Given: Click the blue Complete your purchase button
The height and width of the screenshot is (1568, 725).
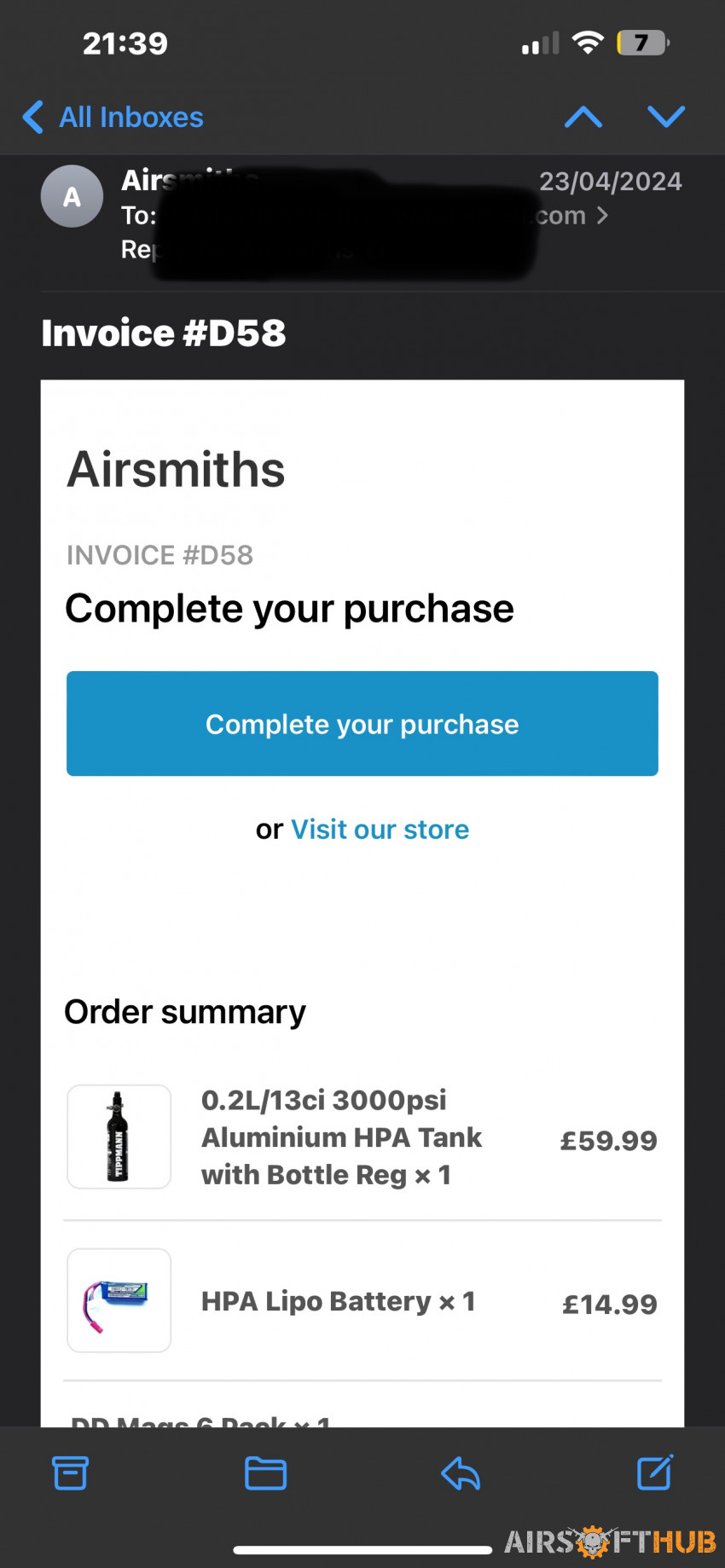Looking at the screenshot, I should [362, 724].
